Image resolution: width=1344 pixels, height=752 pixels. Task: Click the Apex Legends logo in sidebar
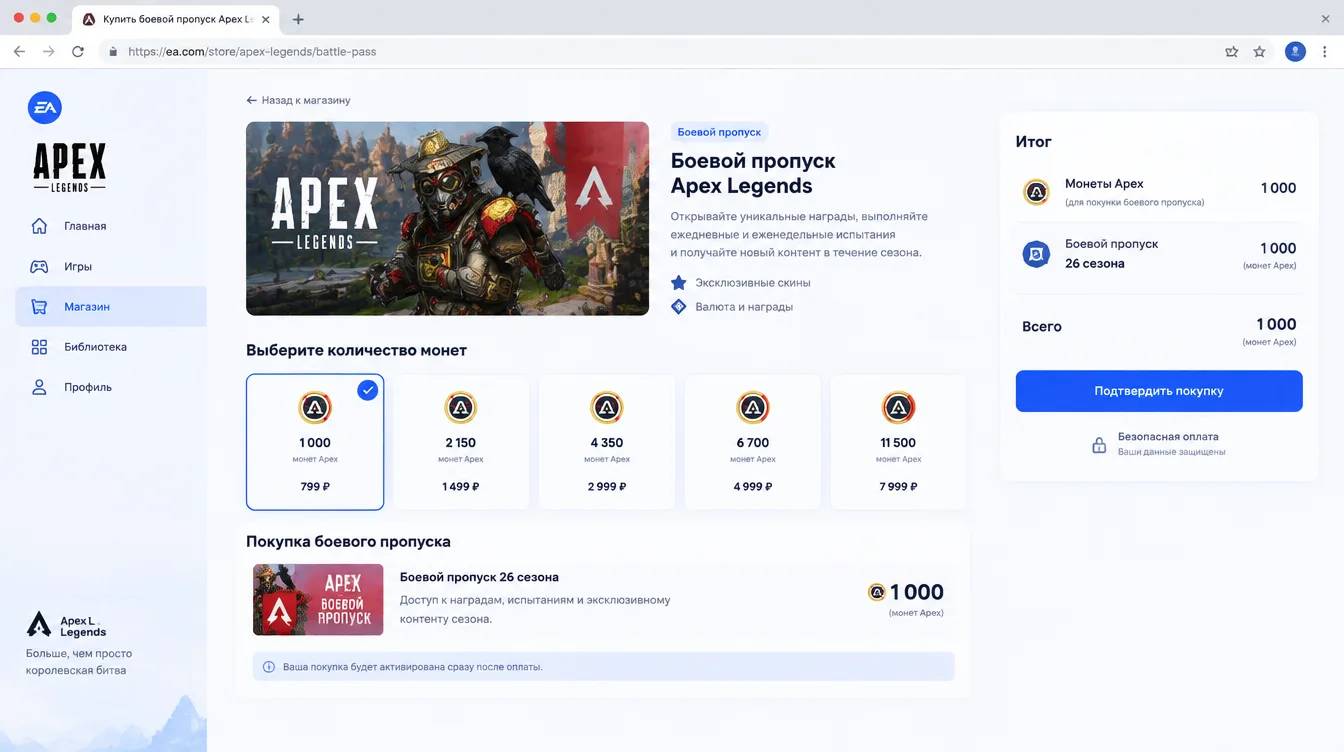click(69, 167)
